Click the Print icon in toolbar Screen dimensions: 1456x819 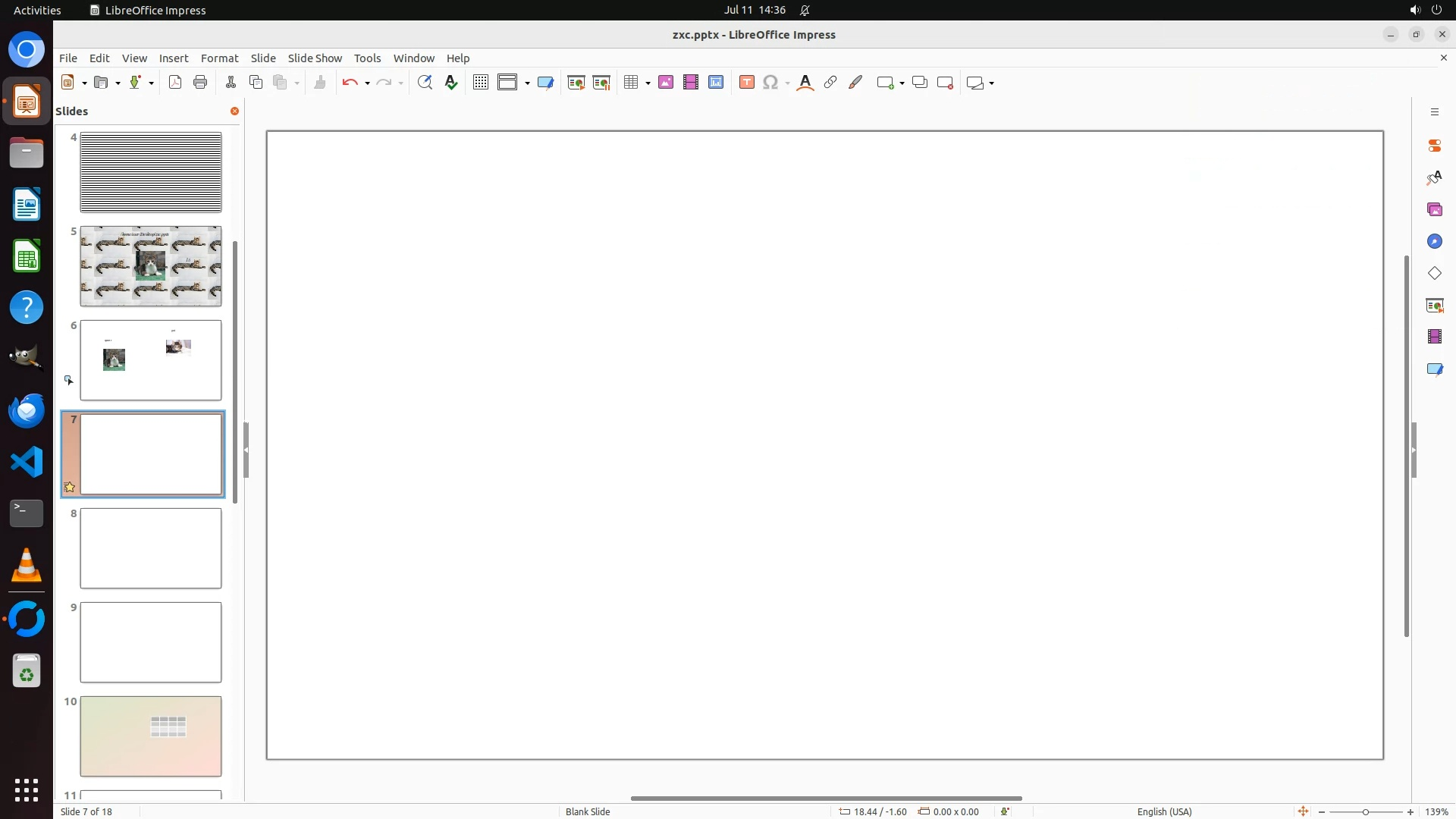(200, 83)
